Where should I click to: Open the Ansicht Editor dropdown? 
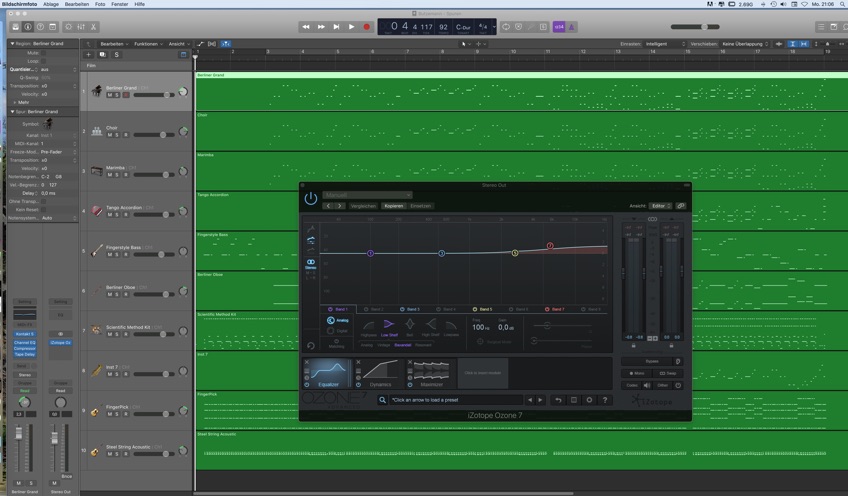pos(660,206)
